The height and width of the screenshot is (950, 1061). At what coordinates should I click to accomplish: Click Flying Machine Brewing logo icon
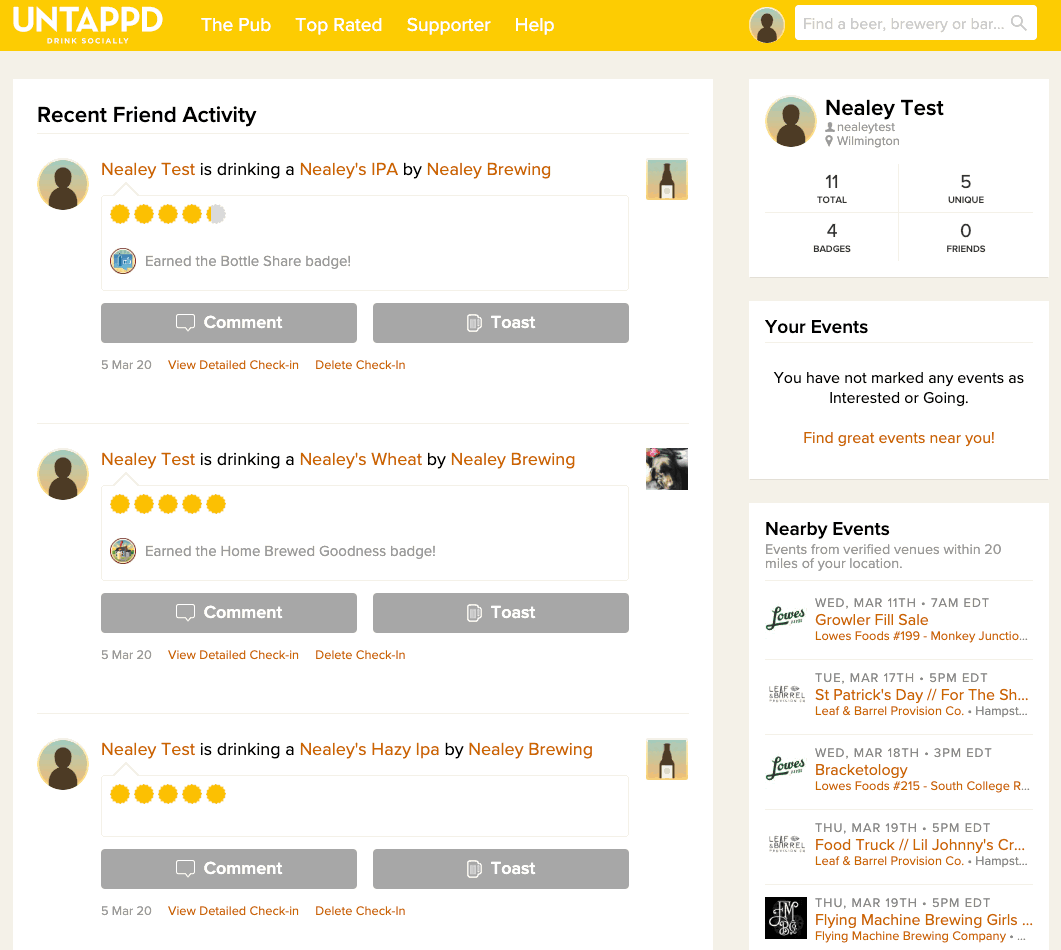pos(786,918)
